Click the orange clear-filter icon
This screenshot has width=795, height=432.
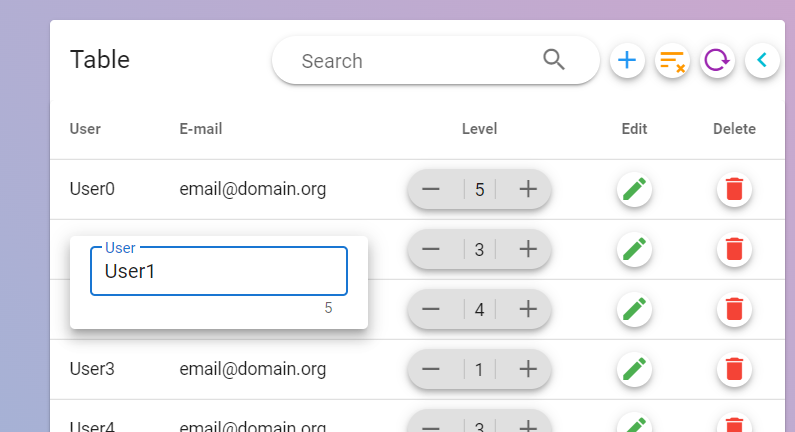click(672, 61)
